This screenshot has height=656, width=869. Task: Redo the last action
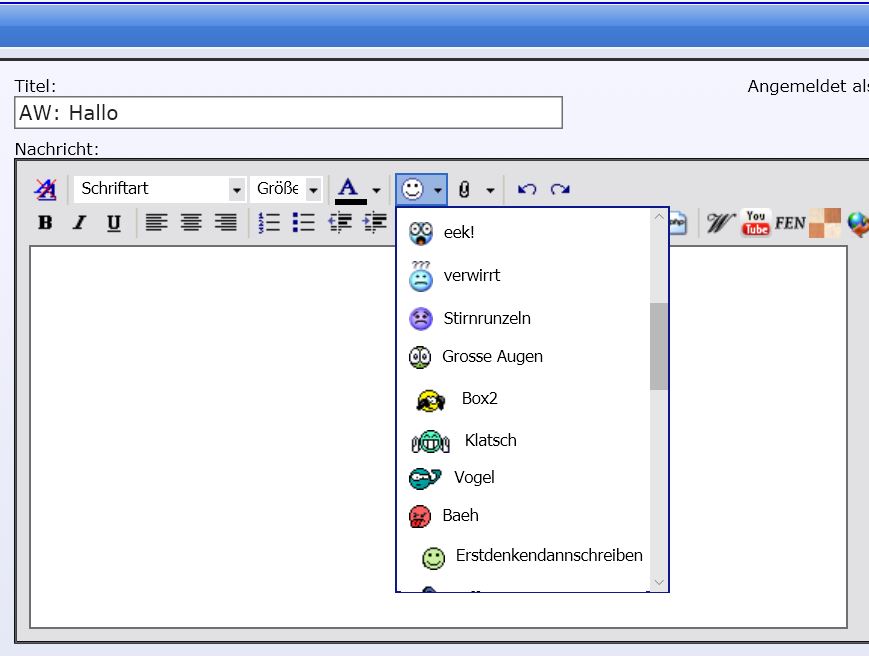560,189
